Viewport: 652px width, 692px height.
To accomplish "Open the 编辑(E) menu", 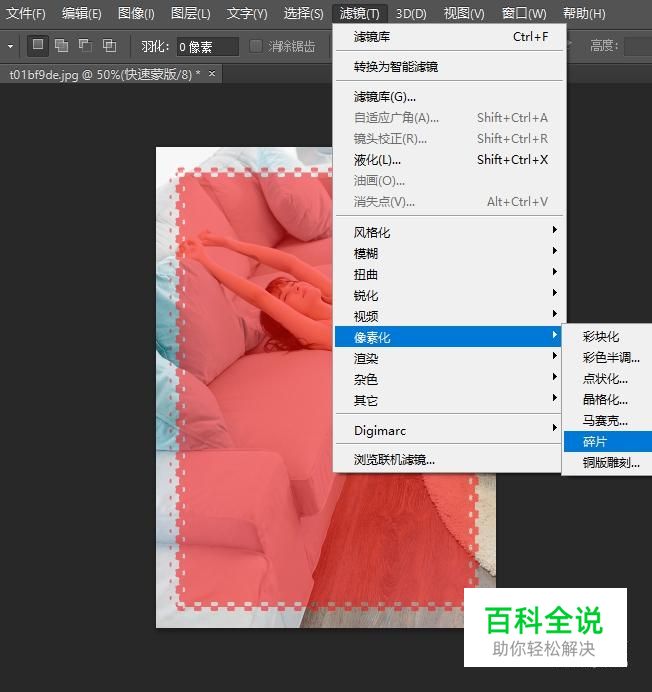I will point(82,14).
